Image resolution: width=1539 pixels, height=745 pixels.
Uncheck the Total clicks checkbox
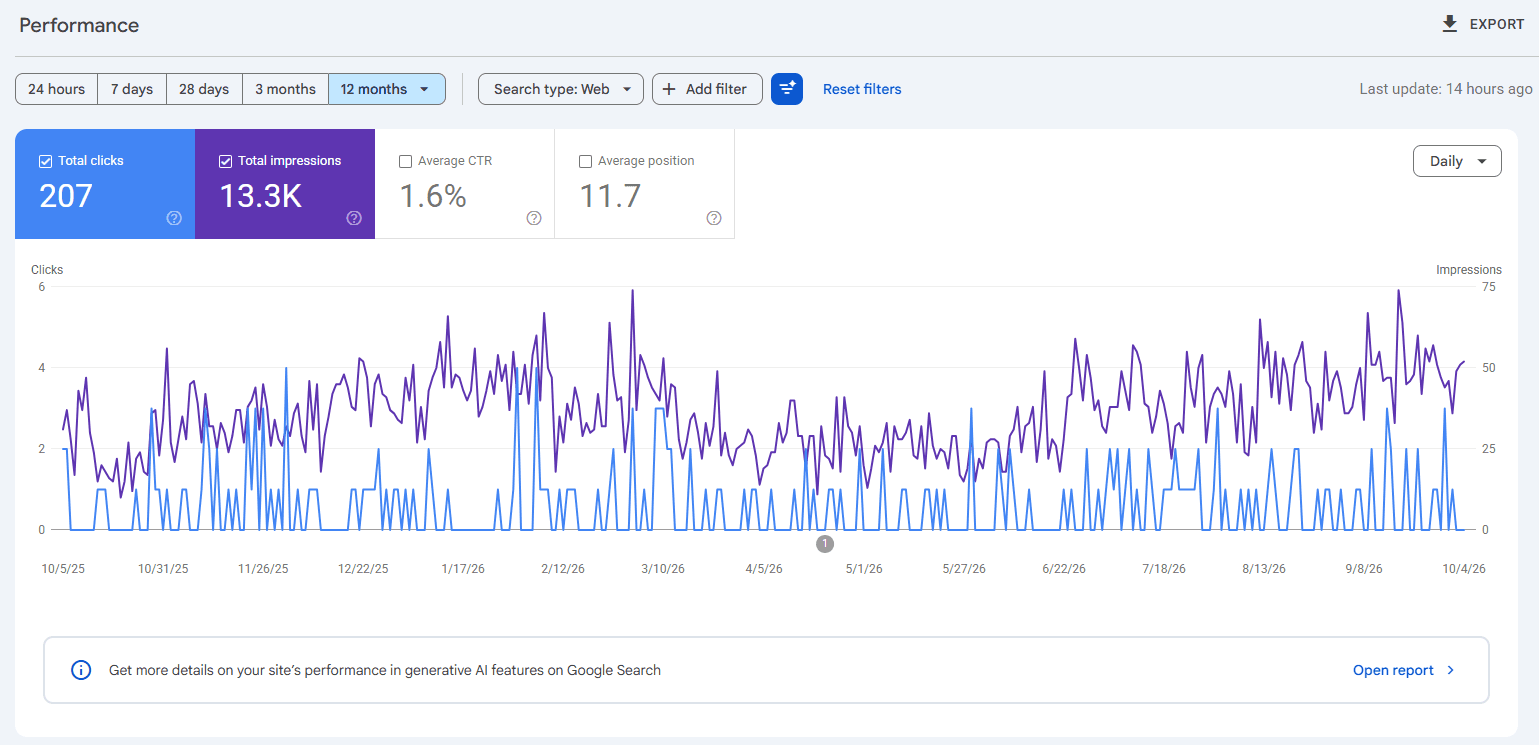point(45,161)
